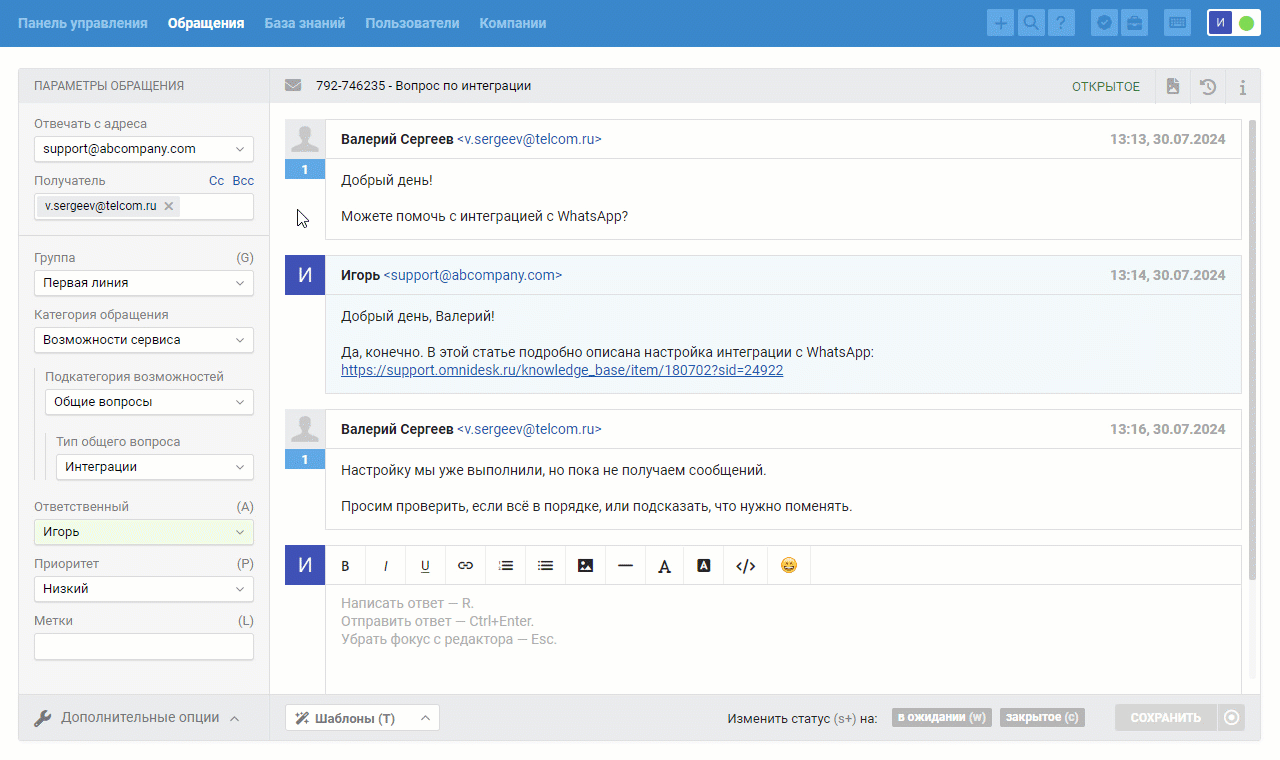Insert a horizontal line in reply
This screenshot has width=1280, height=760.
(x=626, y=565)
